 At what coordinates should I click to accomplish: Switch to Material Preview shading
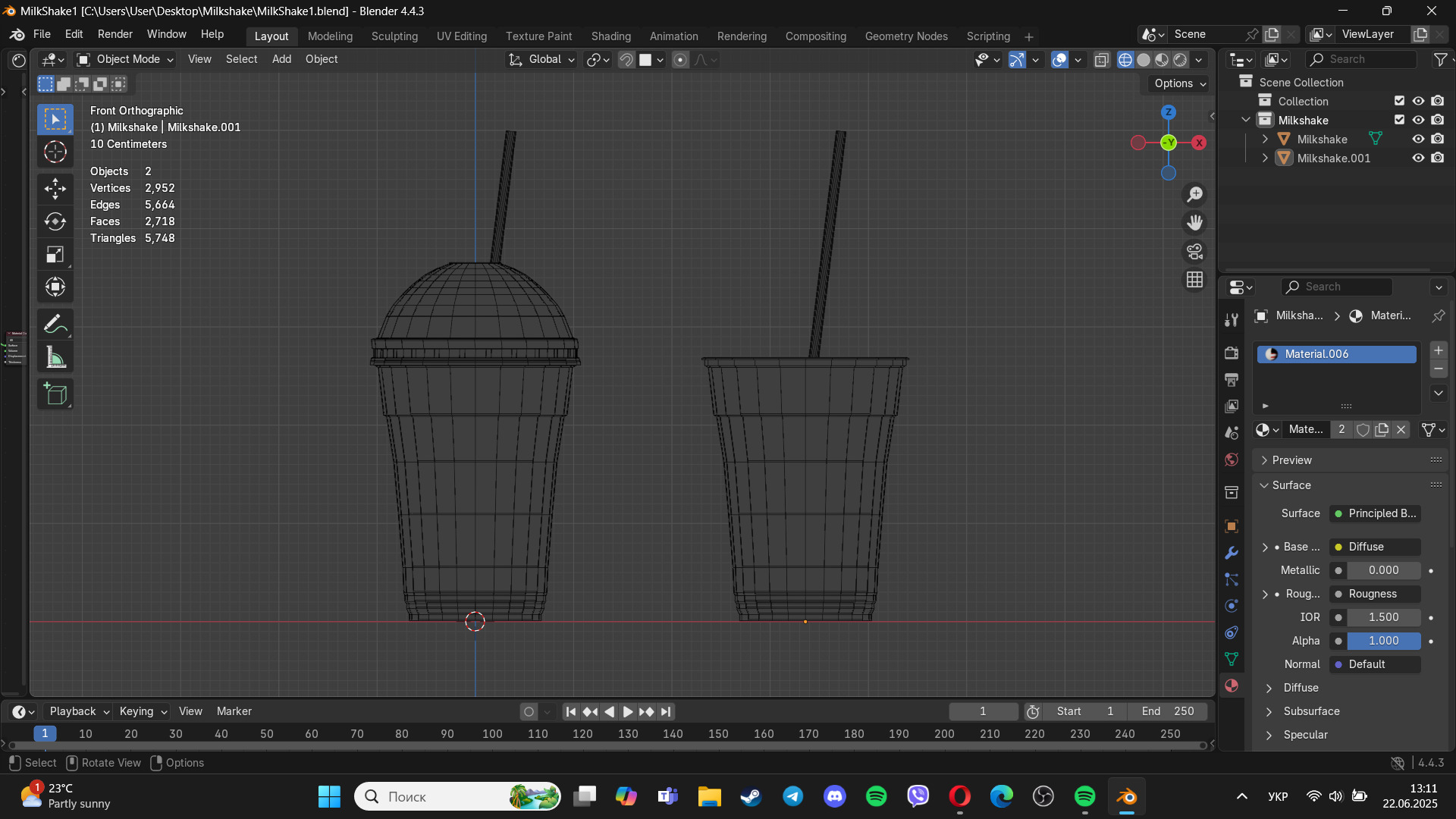[x=1163, y=60]
